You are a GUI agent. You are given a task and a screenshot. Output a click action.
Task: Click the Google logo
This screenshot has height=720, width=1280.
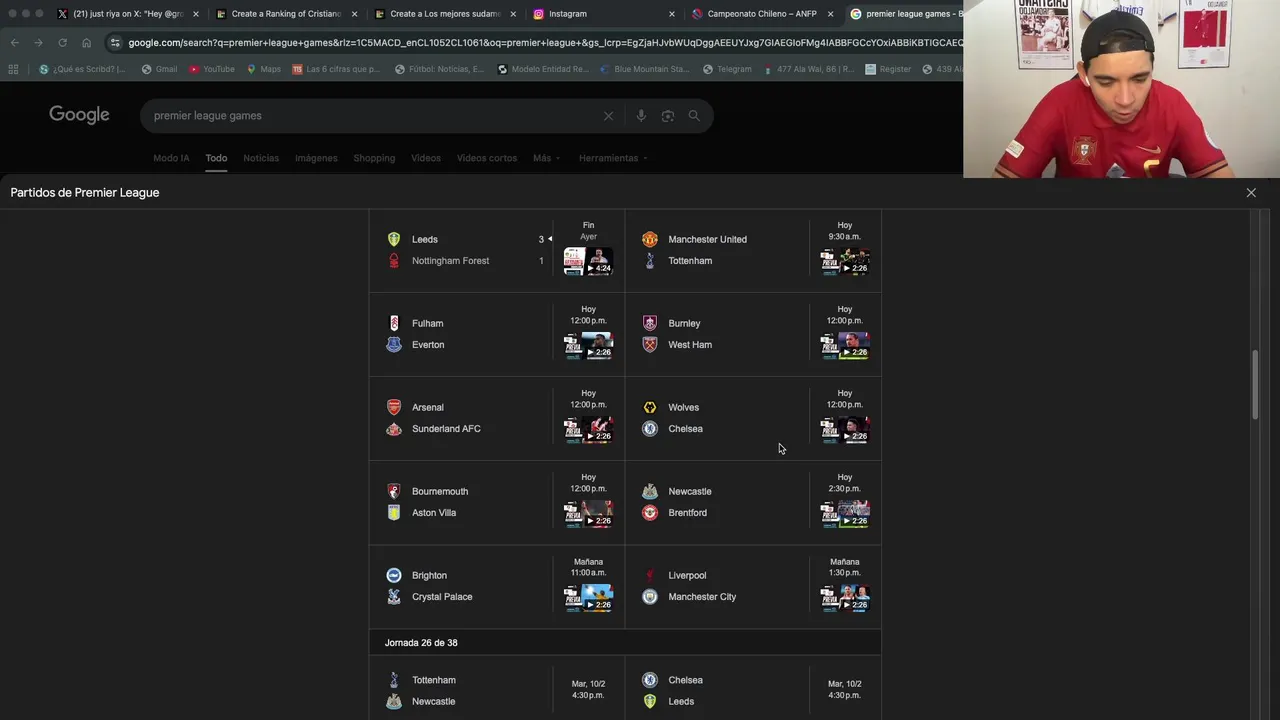(x=79, y=115)
